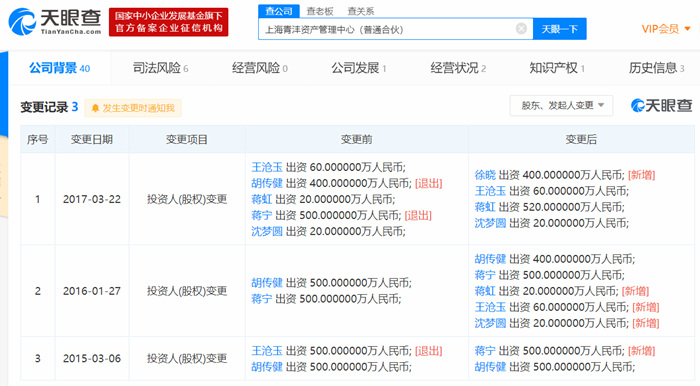Click the TianYanCha logo at top left
Viewport: 700px width, 386px height.
pos(55,21)
